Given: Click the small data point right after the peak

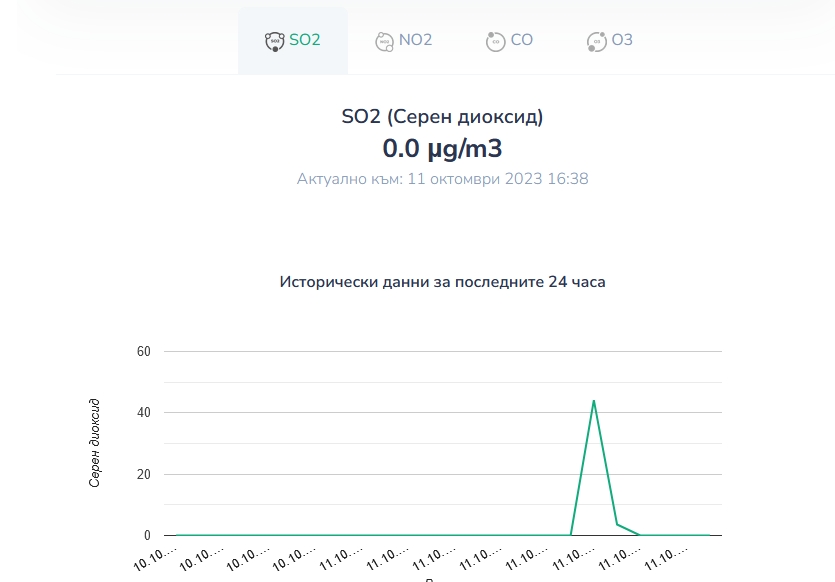Looking at the screenshot, I should 617,524.
